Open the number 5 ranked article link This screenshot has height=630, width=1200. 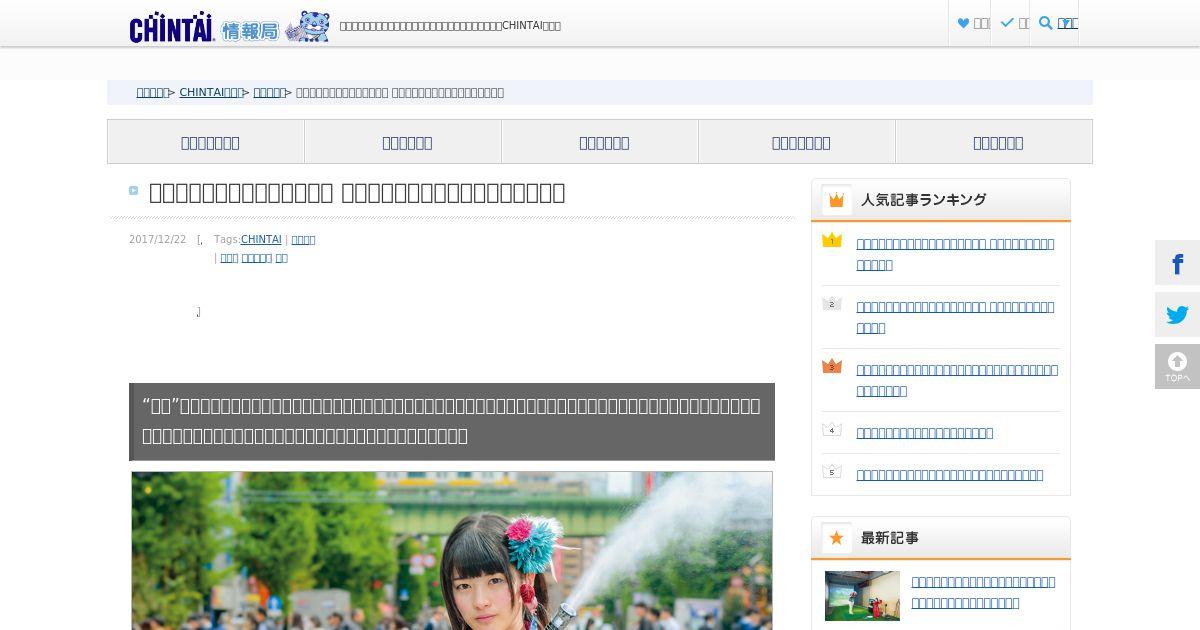pos(949,475)
